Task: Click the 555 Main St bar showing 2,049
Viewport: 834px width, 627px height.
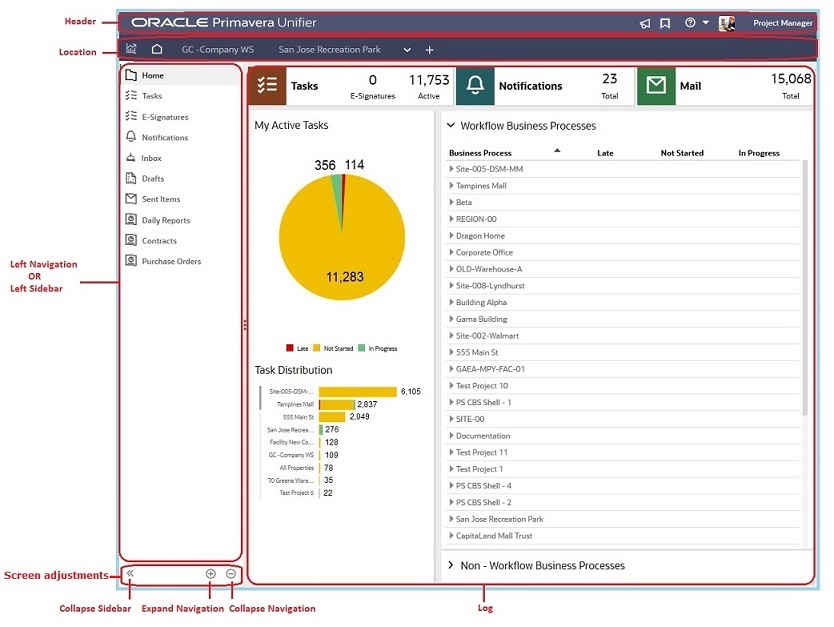Action: click(332, 417)
